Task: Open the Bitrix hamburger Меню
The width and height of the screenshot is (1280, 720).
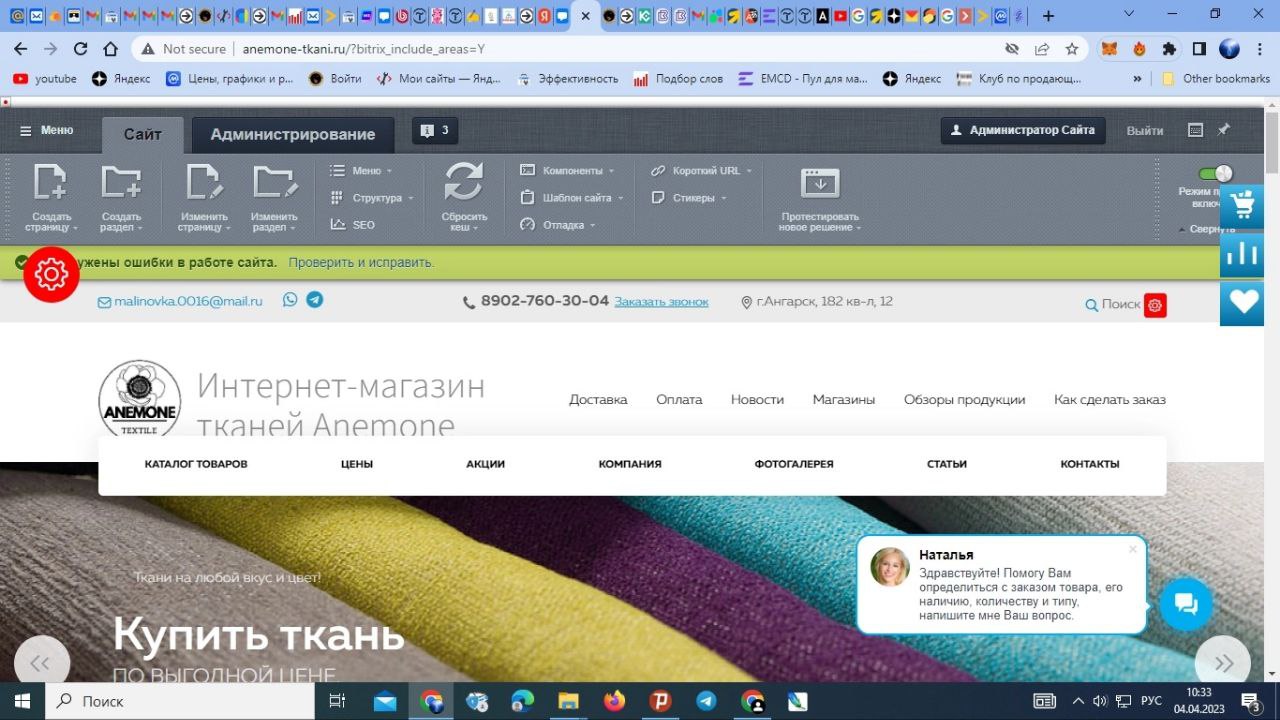Action: (x=46, y=130)
